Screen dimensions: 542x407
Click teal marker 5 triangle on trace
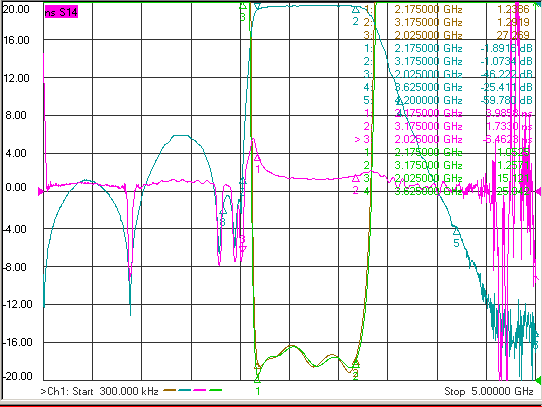(x=456, y=231)
